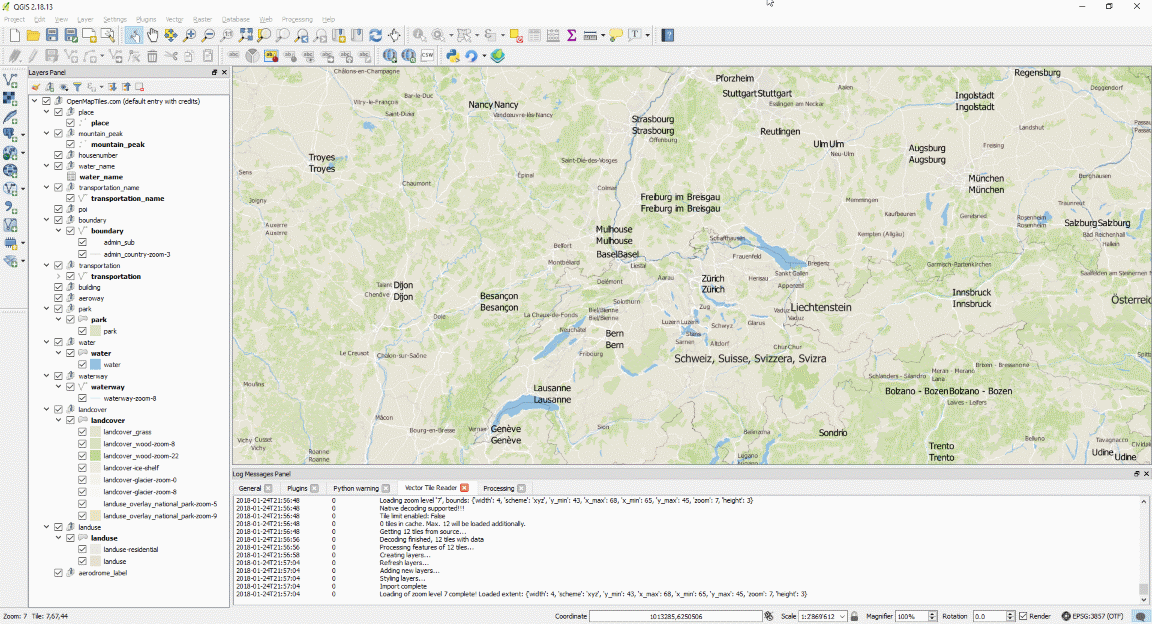The height and width of the screenshot is (624, 1152).
Task: Toggle the landuse-residential checkbox
Action: click(82, 549)
